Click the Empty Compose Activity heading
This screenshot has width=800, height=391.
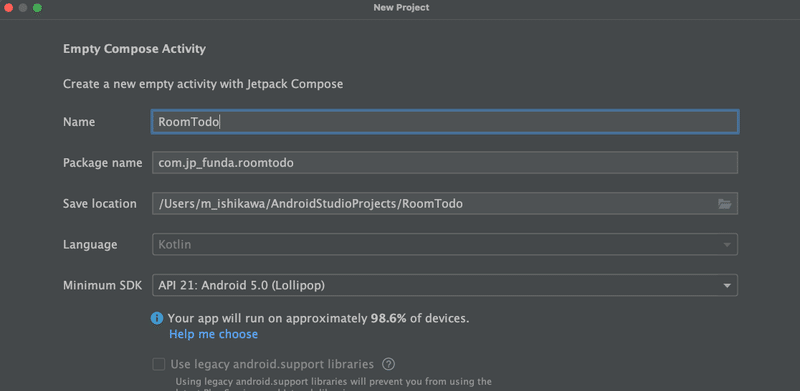134,49
